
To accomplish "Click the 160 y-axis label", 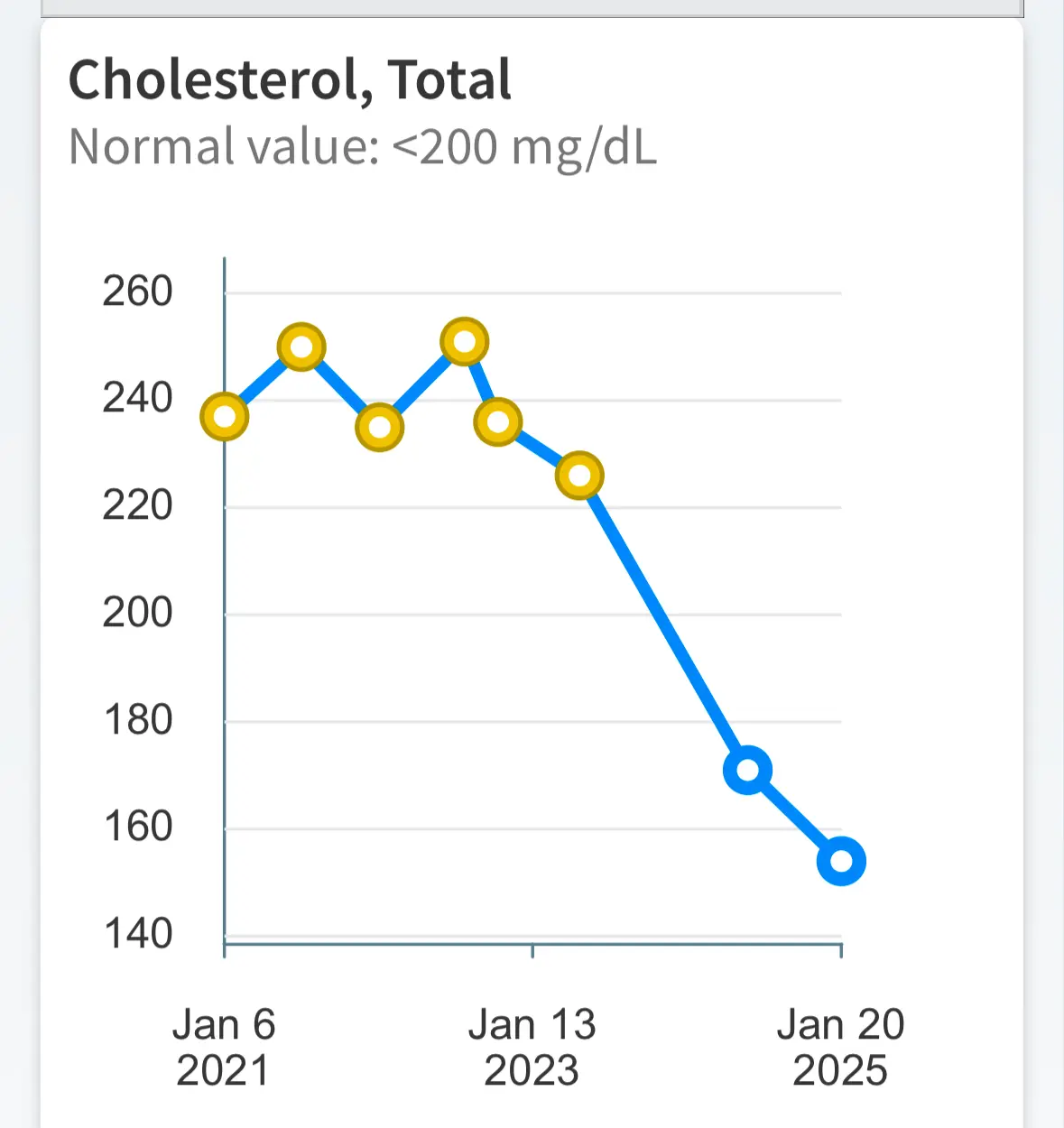I will 137,827.
